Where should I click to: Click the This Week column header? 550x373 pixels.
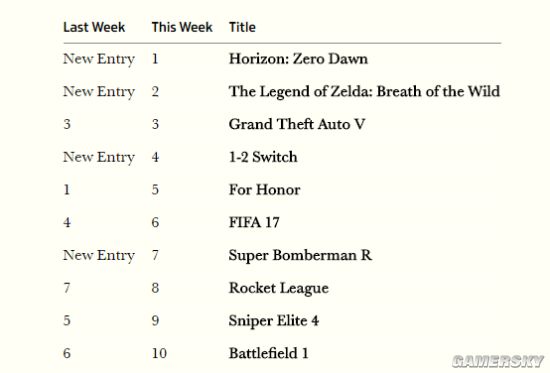point(182,27)
